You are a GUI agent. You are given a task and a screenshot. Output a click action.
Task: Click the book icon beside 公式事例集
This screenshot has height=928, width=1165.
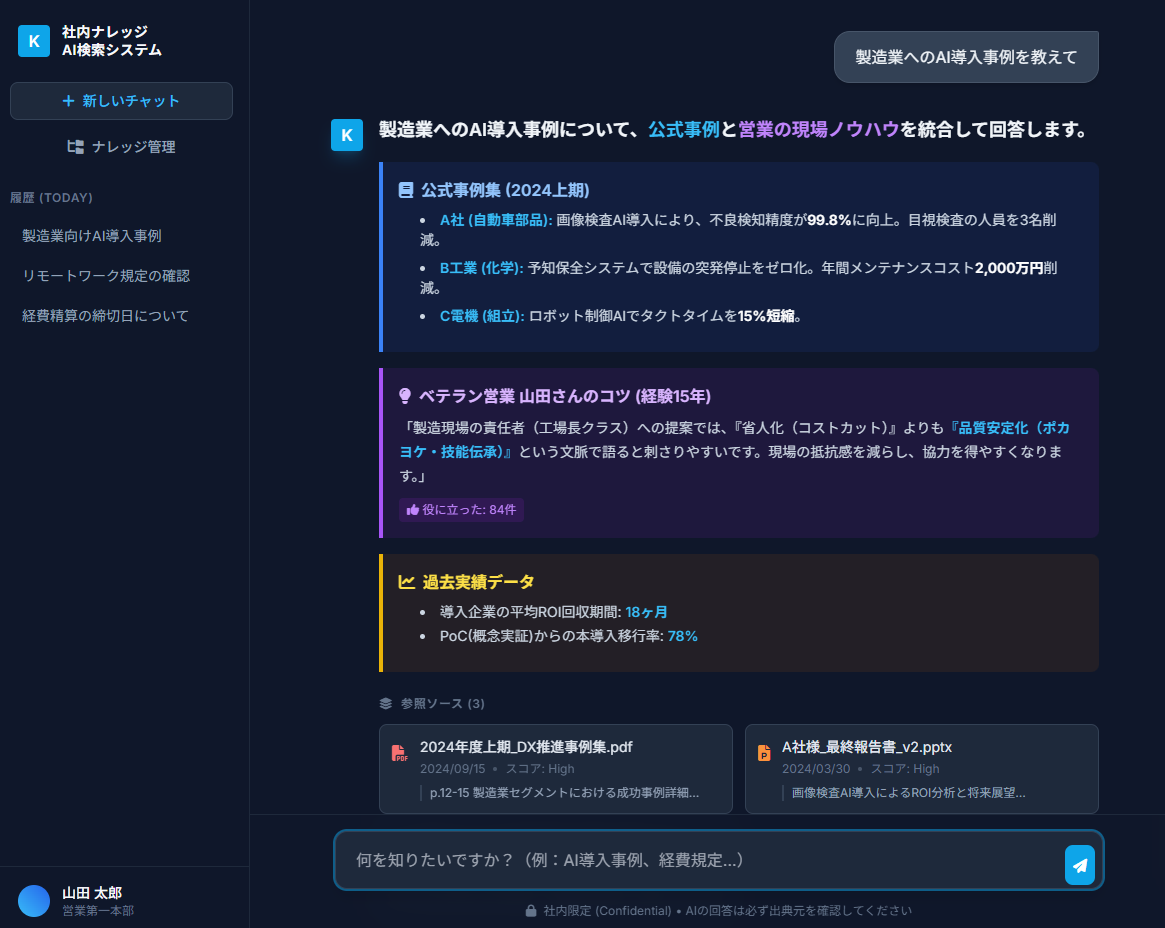(406, 190)
